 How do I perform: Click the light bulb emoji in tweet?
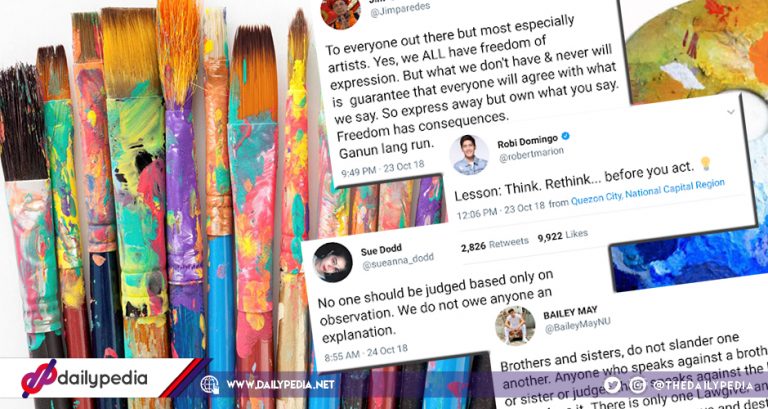click(x=705, y=163)
